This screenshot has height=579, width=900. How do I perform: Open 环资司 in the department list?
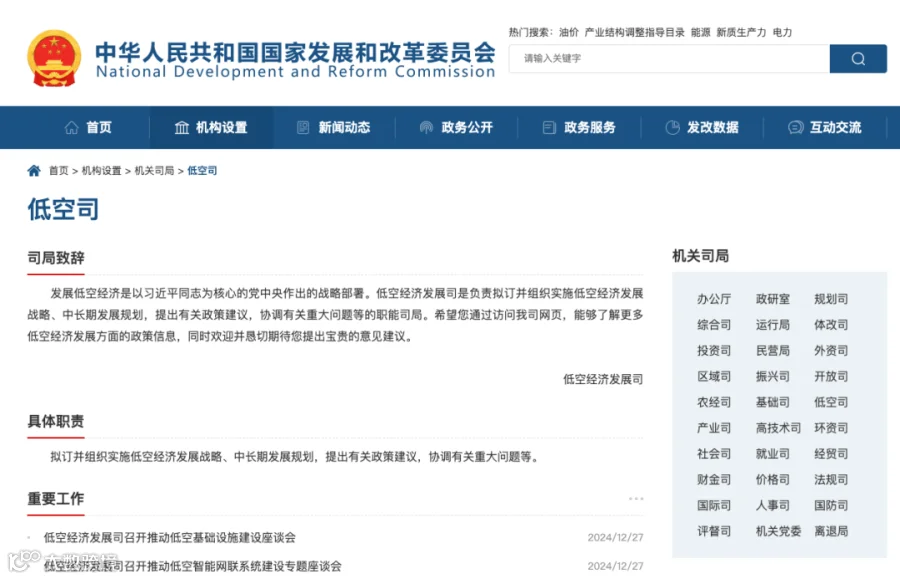(x=831, y=428)
